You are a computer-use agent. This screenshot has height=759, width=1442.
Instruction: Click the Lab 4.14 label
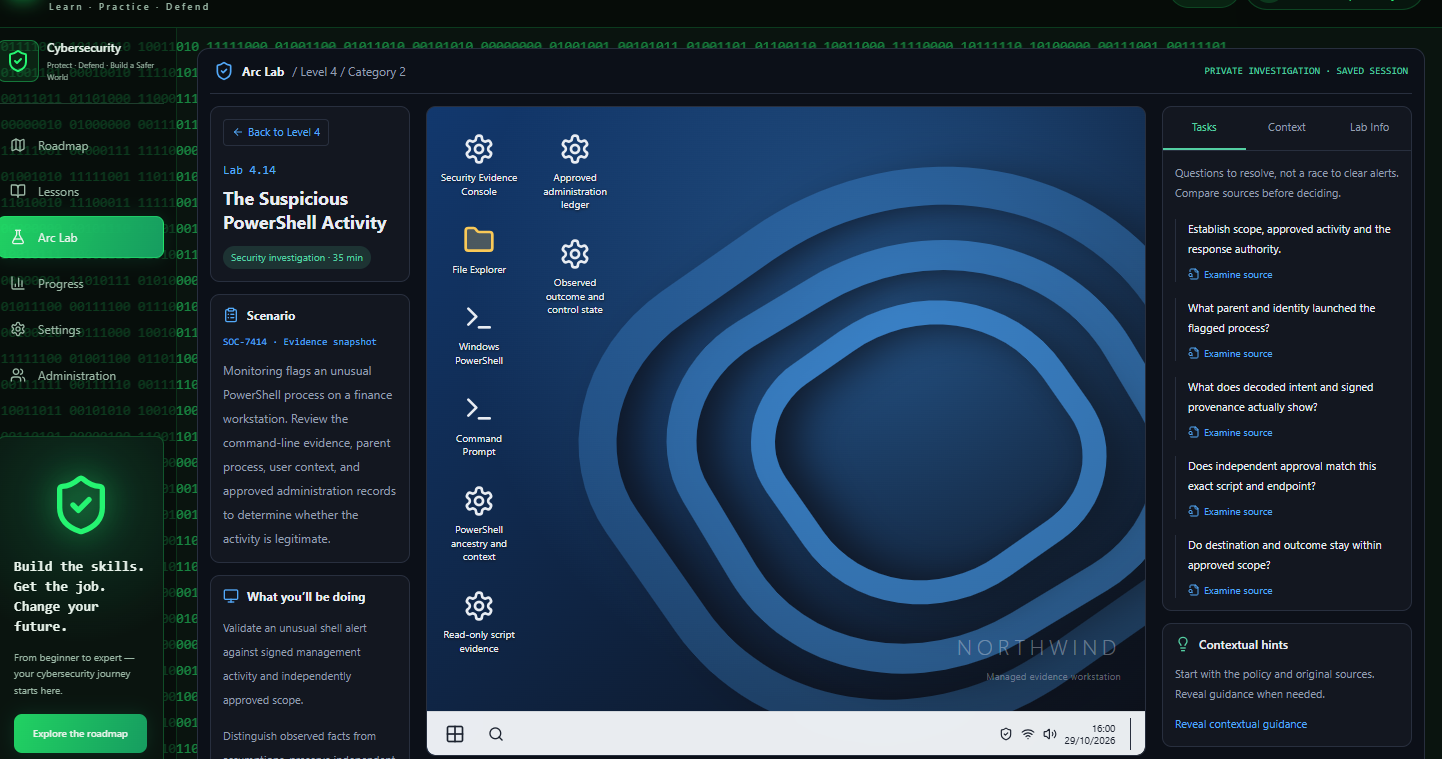coord(249,171)
